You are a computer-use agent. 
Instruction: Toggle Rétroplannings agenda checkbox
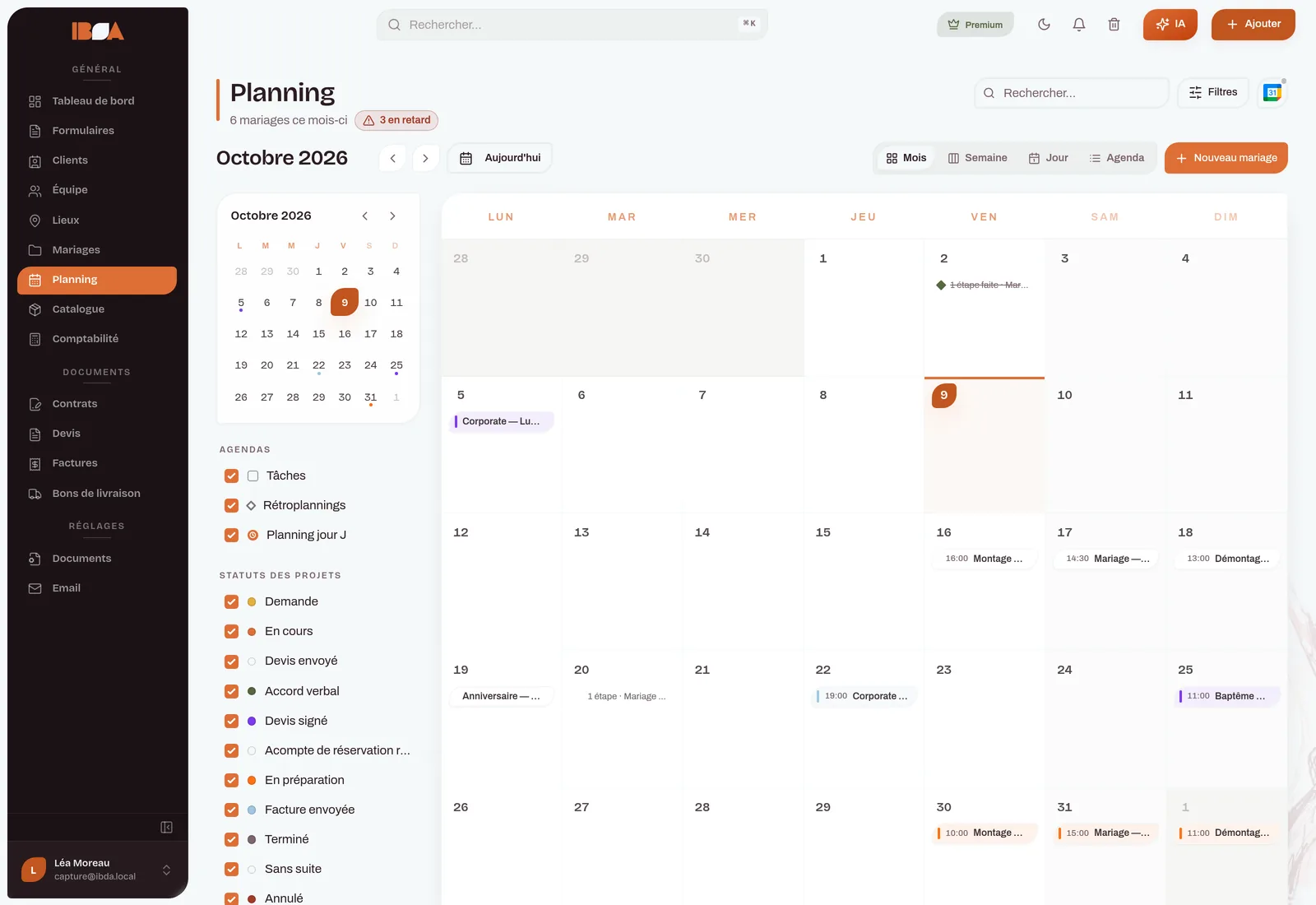(x=231, y=506)
